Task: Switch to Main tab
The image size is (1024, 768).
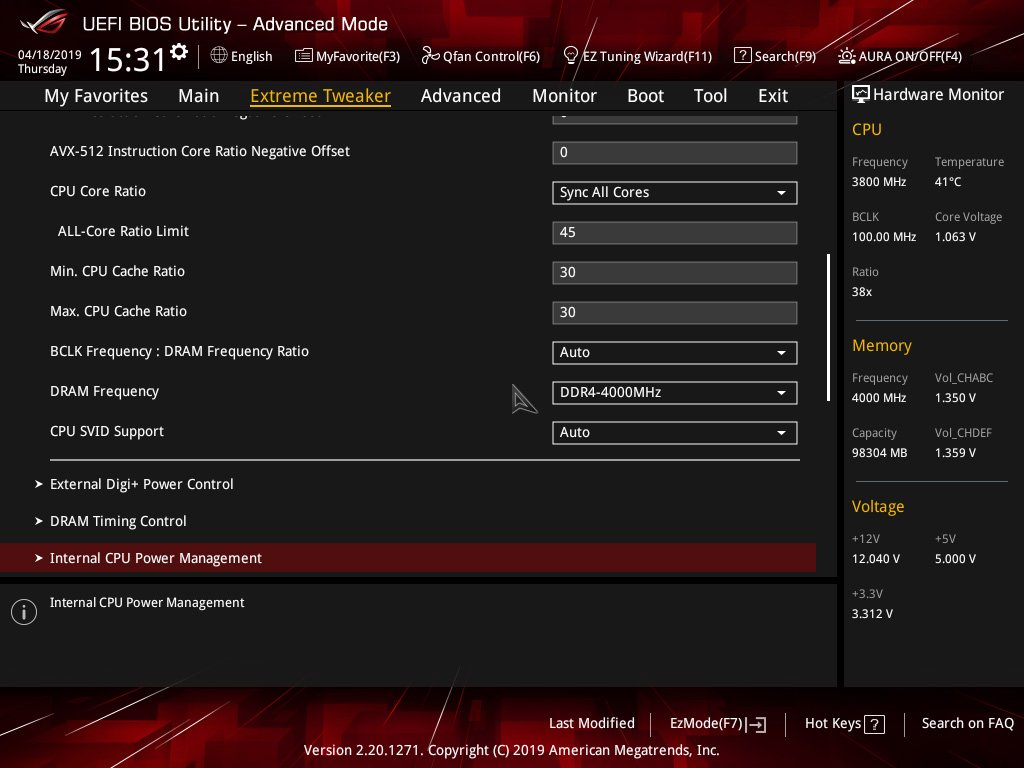Action: click(199, 95)
